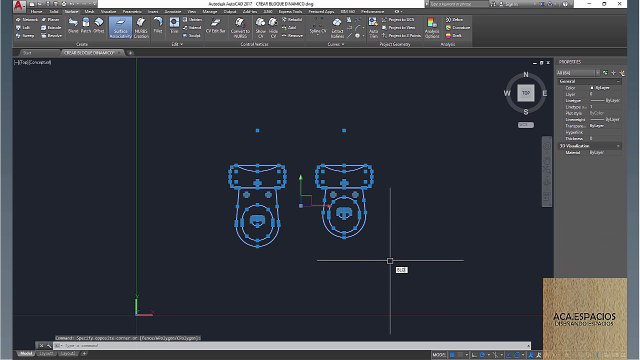Click Zebra analysis

point(454,20)
